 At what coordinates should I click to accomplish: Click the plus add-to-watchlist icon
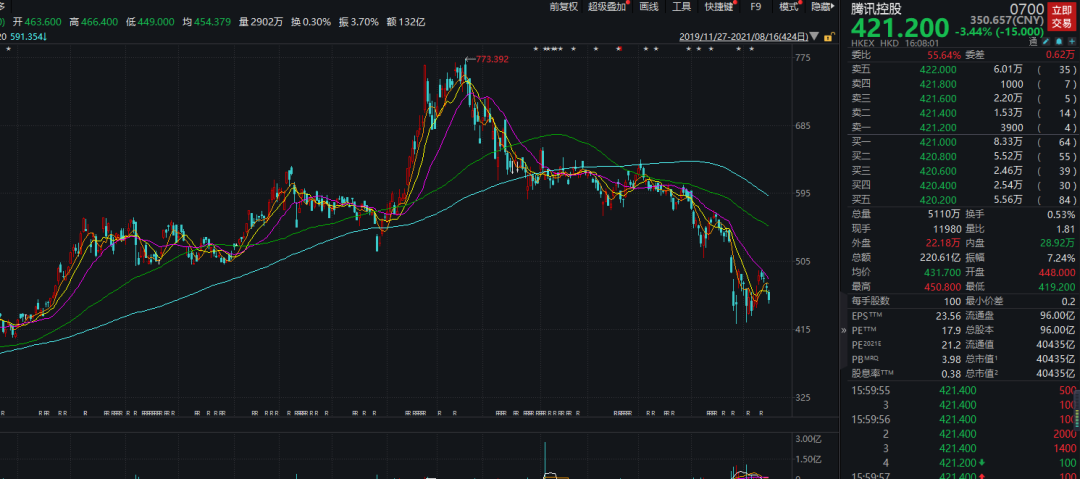pyautogui.click(x=1071, y=42)
